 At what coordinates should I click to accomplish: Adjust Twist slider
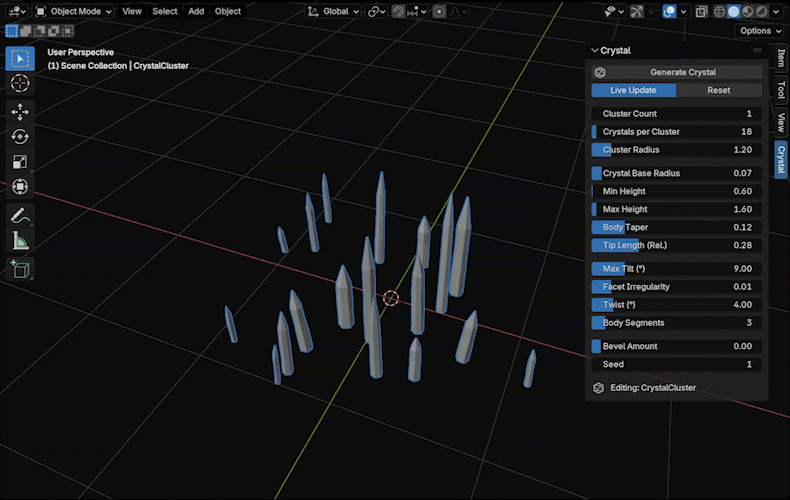point(677,304)
